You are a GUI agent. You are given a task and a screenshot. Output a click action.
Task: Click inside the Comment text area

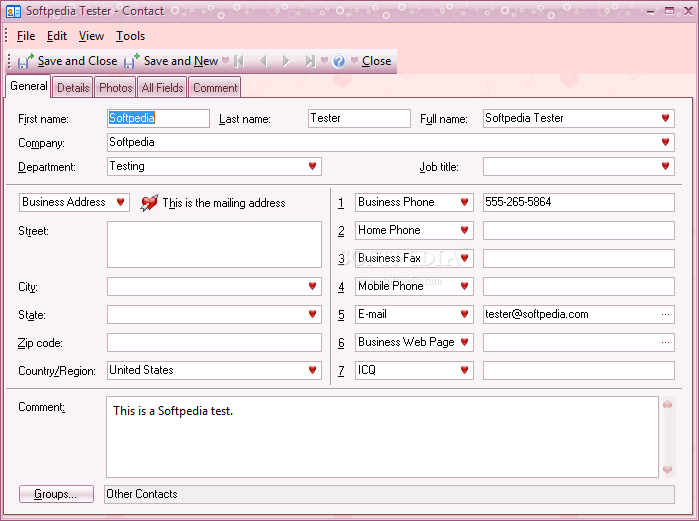[x=382, y=437]
